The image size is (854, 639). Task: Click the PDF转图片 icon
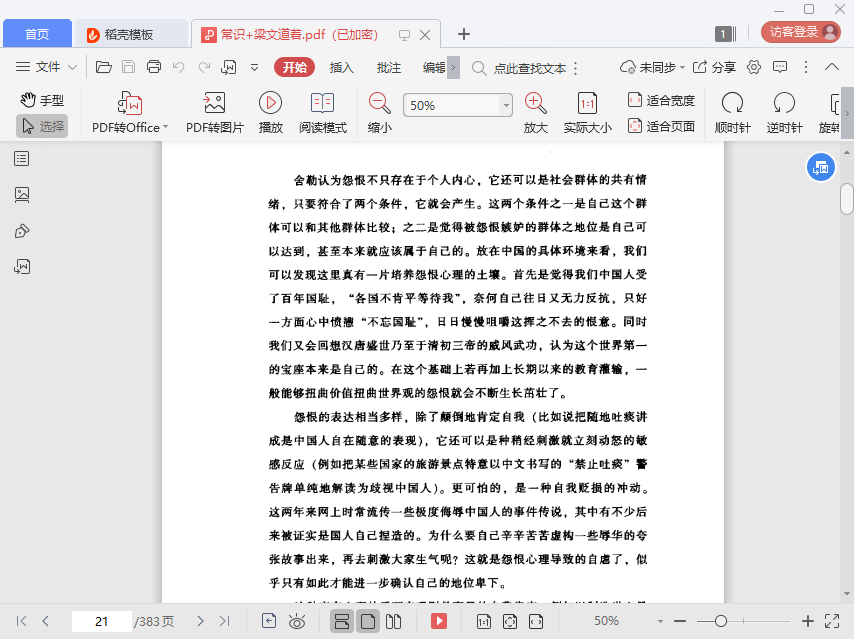click(214, 103)
